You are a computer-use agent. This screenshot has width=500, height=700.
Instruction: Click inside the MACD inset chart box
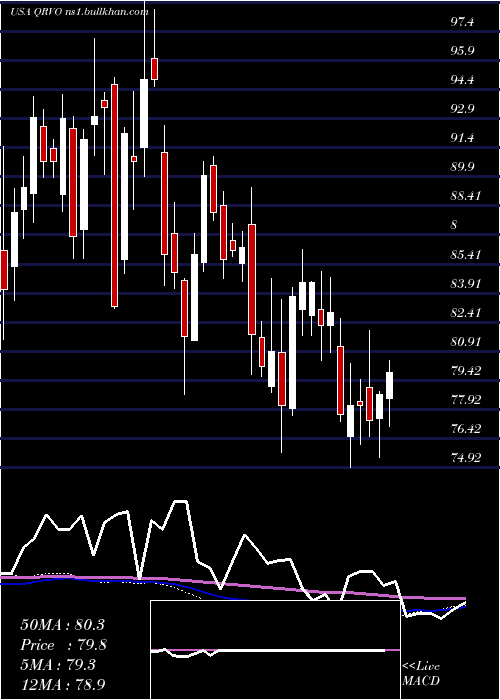point(275,650)
